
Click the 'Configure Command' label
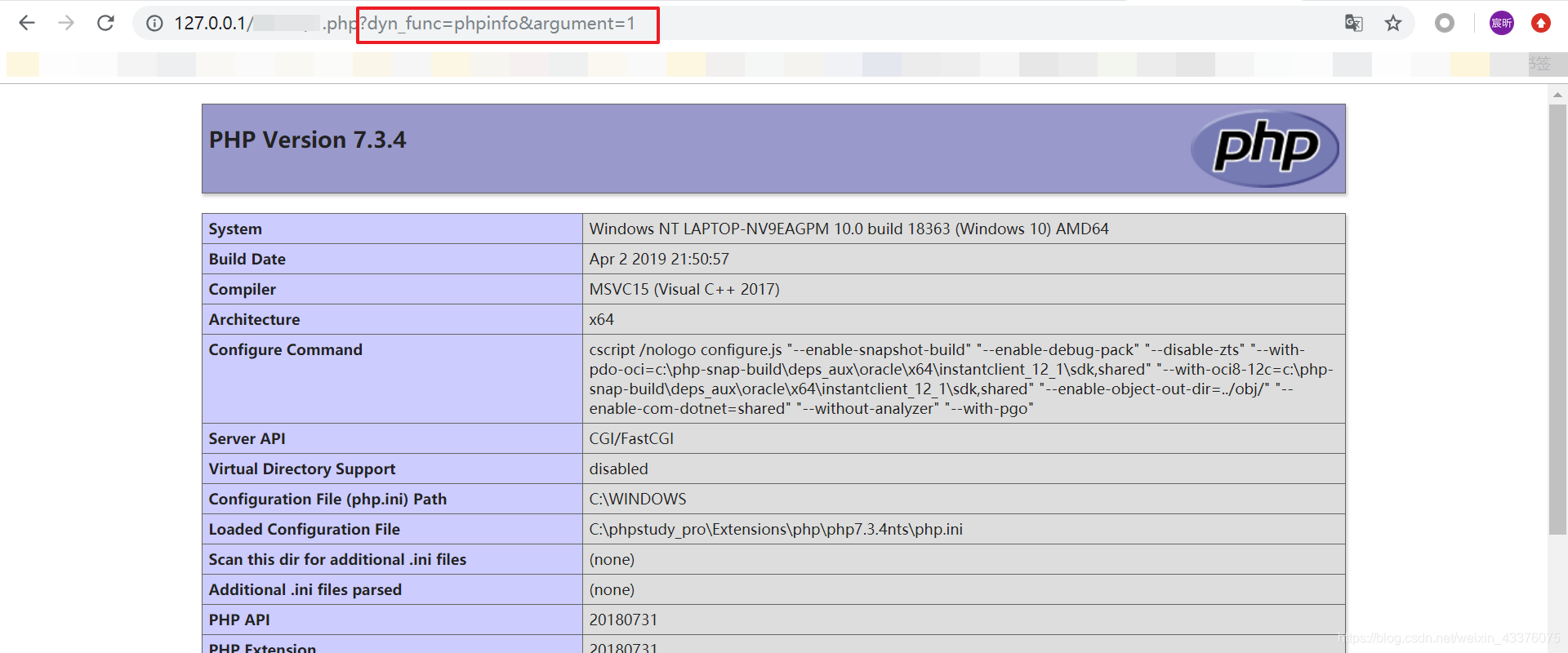pyautogui.click(x=285, y=349)
